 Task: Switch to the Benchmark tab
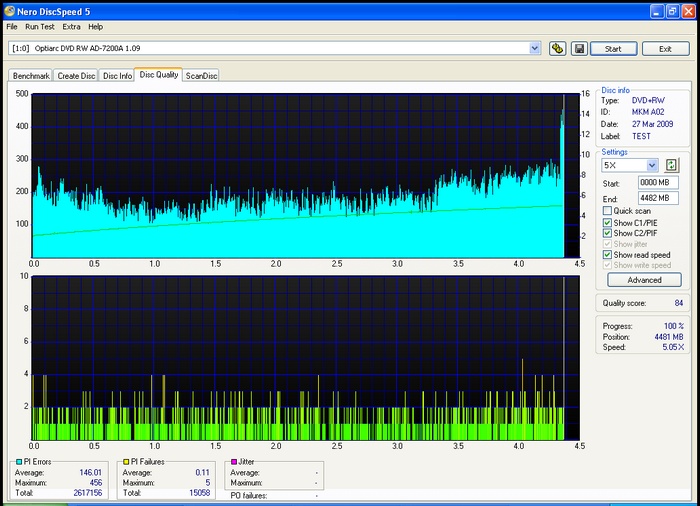(30, 76)
